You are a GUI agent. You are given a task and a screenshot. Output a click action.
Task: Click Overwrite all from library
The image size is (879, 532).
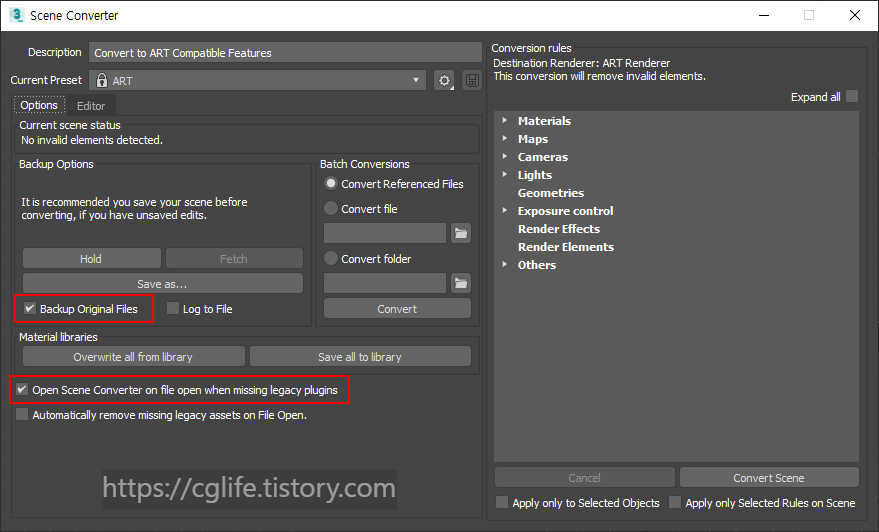[x=133, y=357]
